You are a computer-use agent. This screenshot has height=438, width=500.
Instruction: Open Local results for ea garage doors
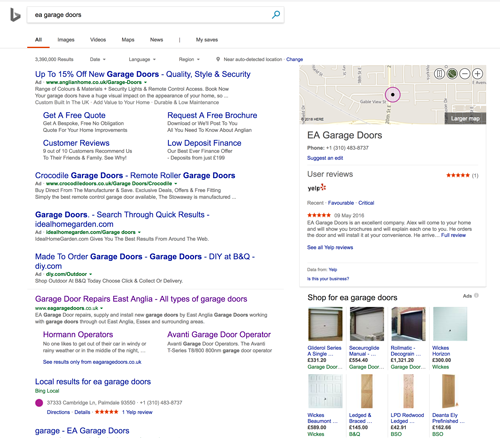93,382
